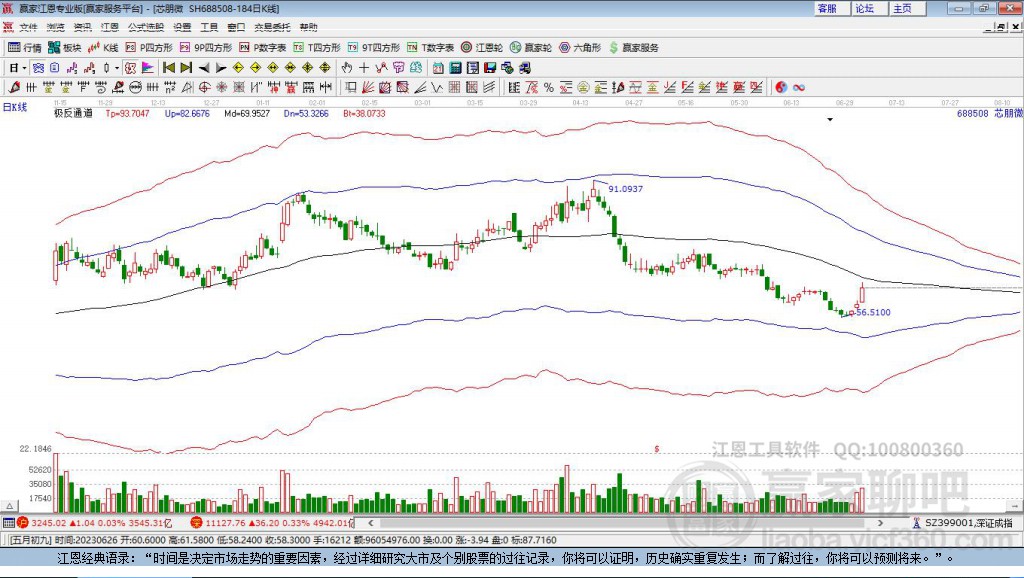The height and width of the screenshot is (578, 1024).
Task: Click the 极反通道 indicator name
Action: (73, 113)
